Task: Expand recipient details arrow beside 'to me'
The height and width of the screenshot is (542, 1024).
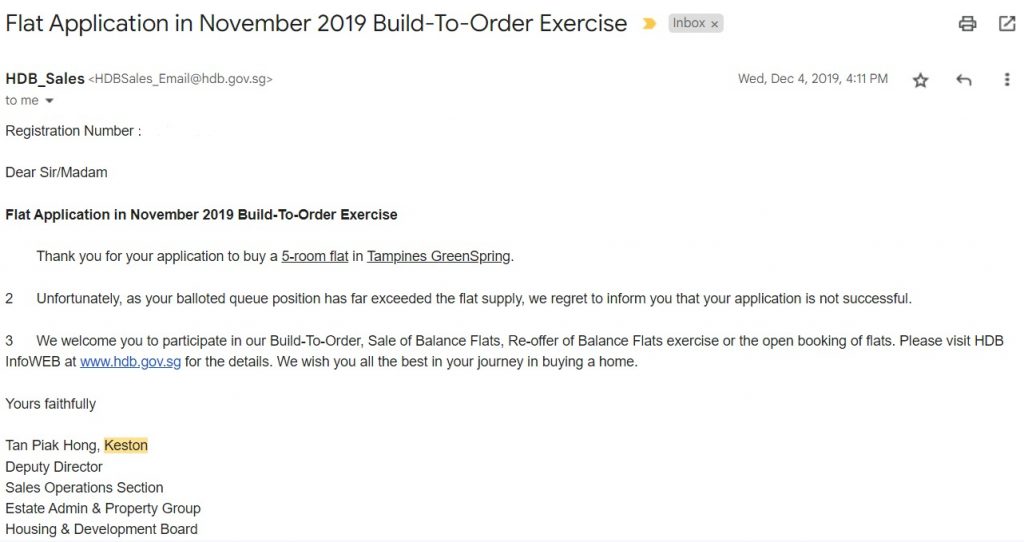Action: [x=49, y=101]
